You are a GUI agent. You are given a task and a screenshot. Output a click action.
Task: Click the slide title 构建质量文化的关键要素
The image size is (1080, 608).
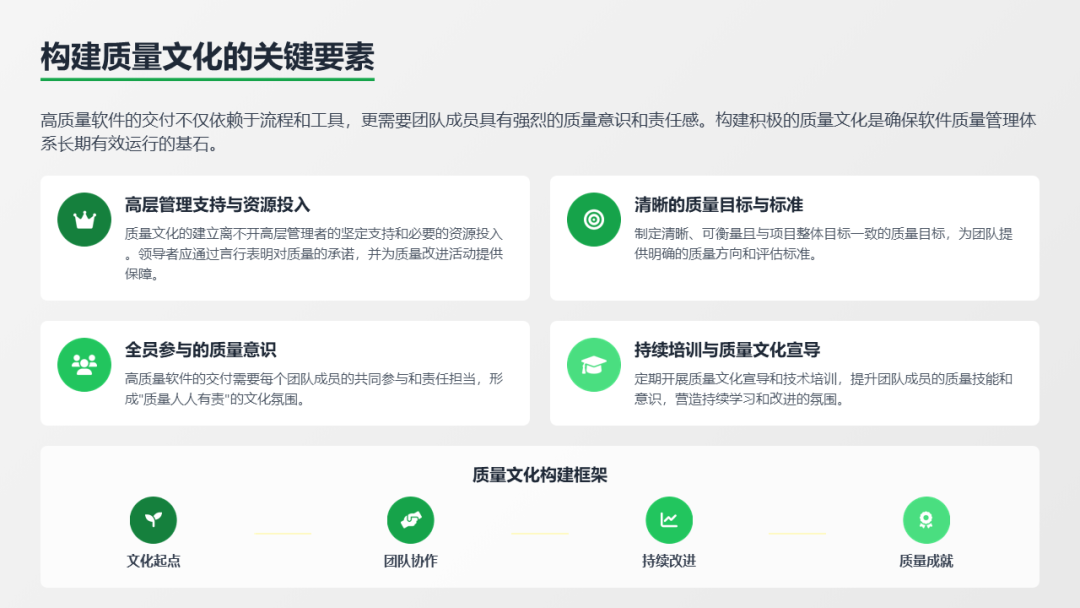[x=207, y=58]
